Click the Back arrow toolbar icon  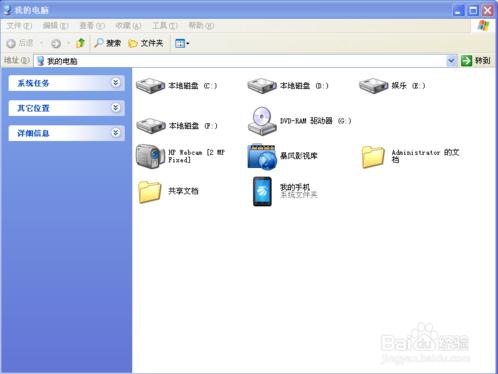pyautogui.click(x=11, y=43)
